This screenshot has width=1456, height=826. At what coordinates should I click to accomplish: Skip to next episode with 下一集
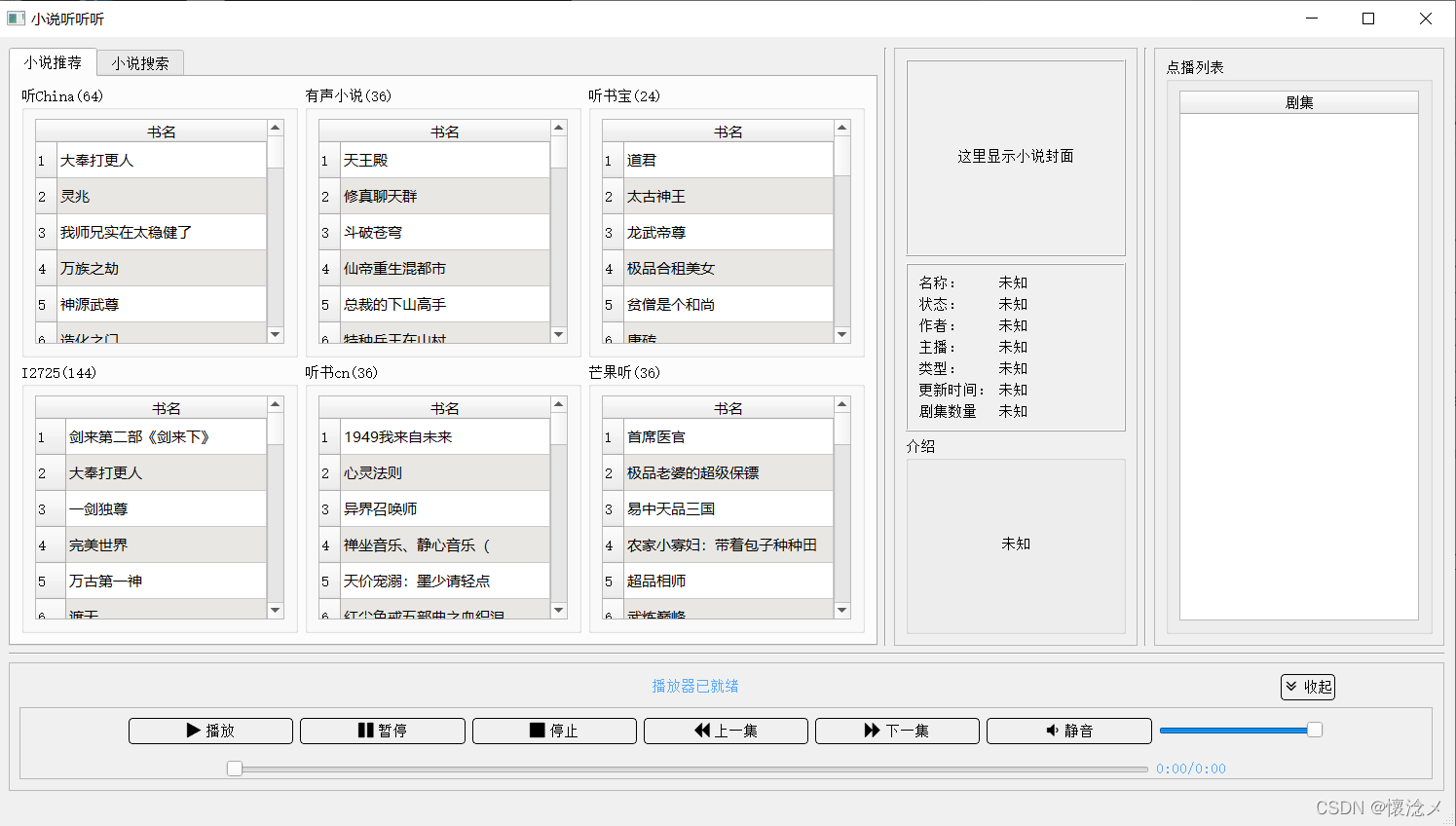tap(897, 731)
